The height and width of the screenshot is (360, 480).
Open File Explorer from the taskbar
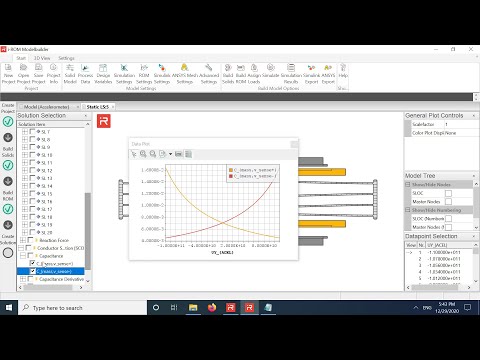coord(193,307)
